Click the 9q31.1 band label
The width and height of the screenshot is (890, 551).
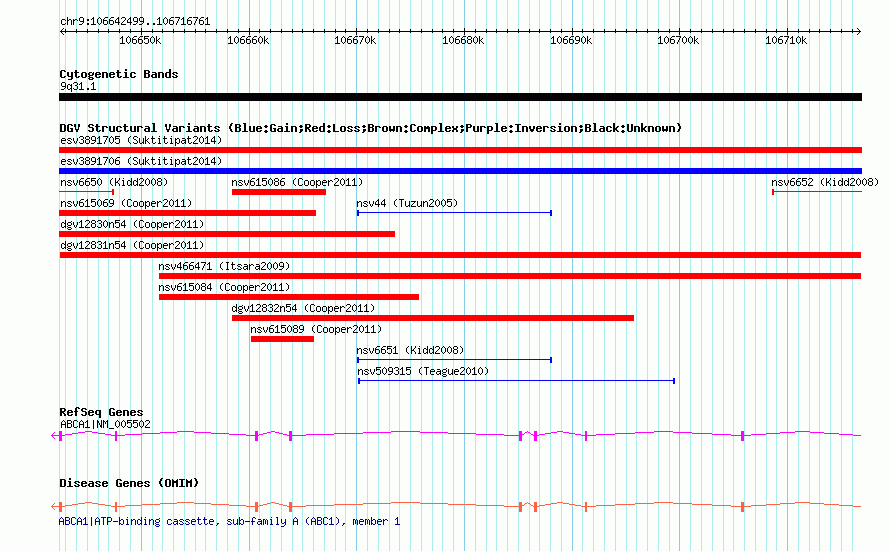point(78,86)
